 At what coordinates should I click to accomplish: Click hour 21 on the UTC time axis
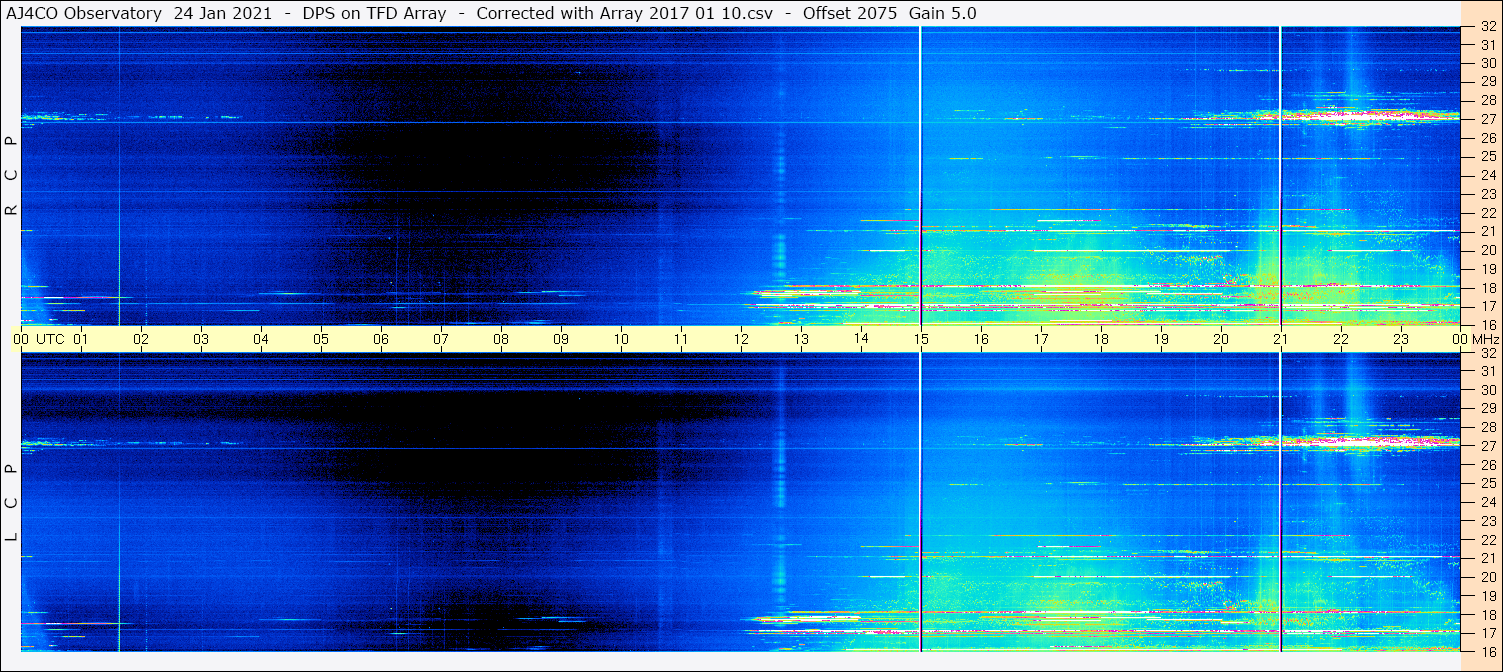tap(1281, 339)
